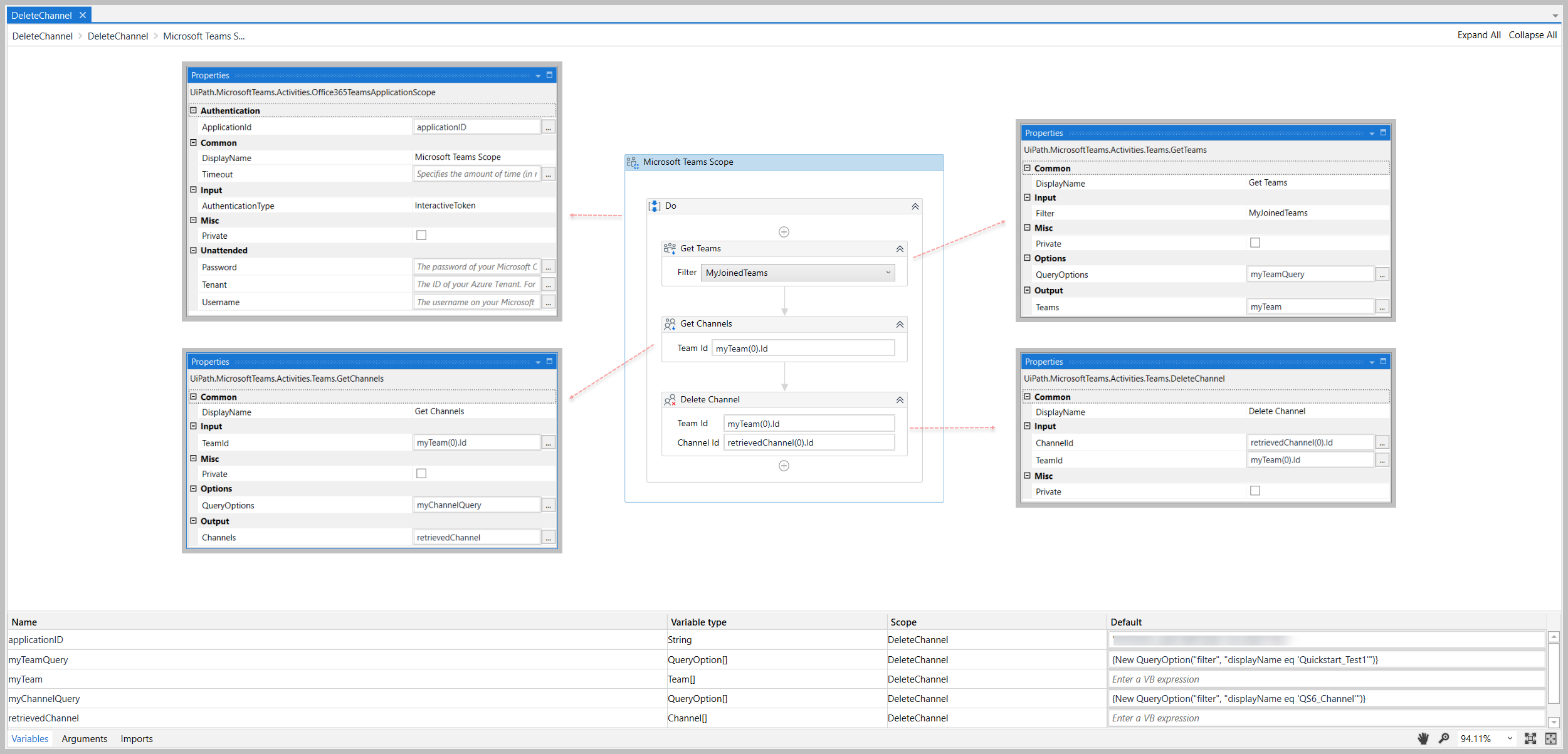
Task: Toggle Private checkbox in DeleteChannel properties
Action: (1255, 491)
